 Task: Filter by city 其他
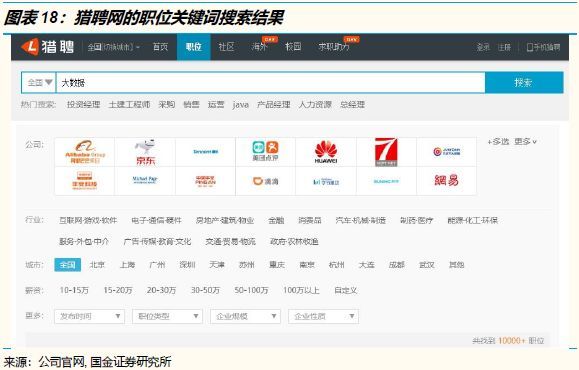(x=456, y=265)
